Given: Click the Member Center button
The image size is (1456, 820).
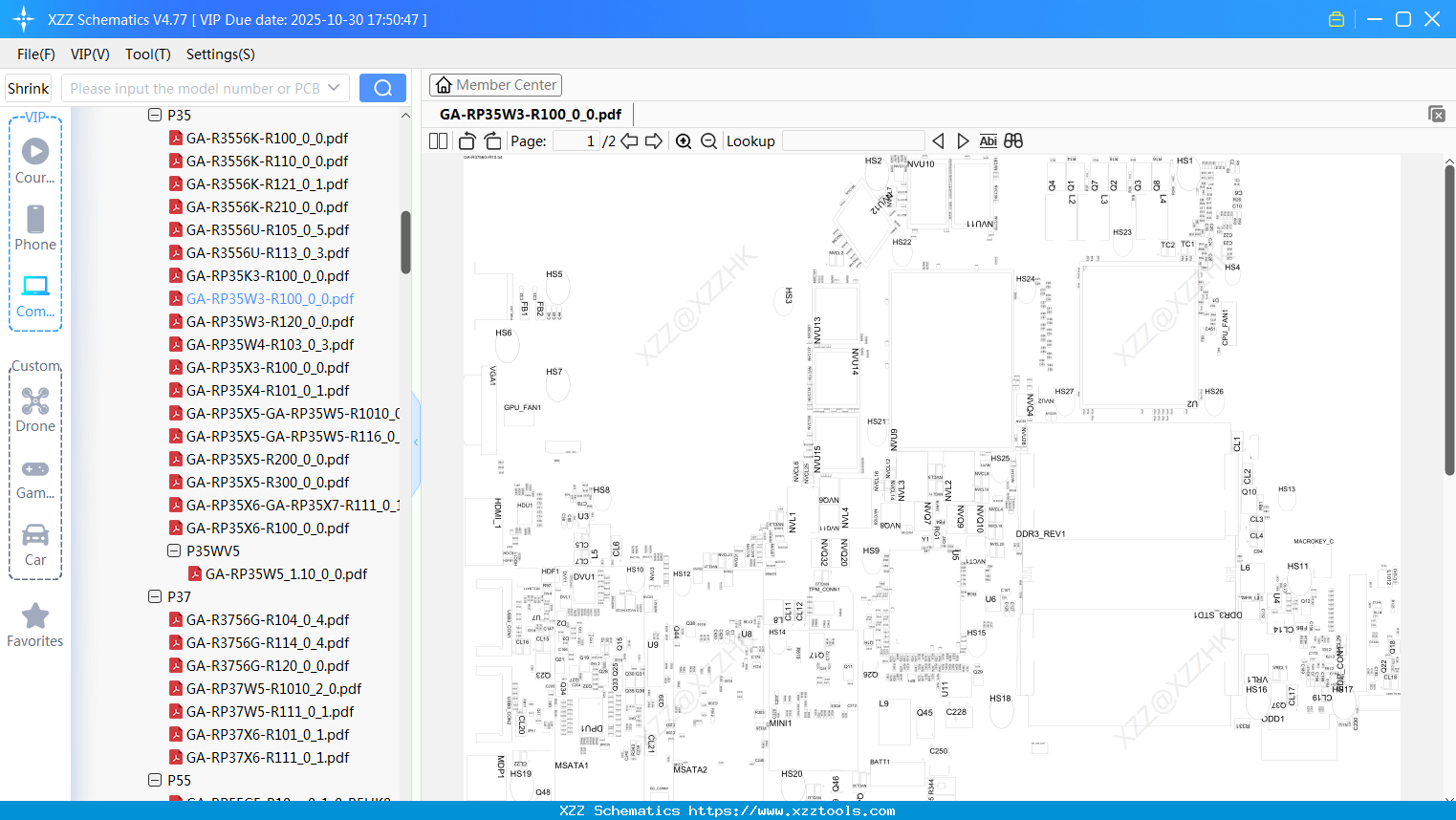Looking at the screenshot, I should [x=495, y=85].
